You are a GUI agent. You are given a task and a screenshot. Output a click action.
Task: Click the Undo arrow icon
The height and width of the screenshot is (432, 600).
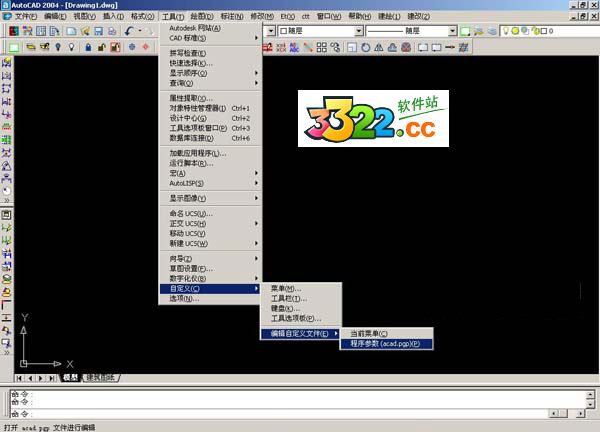point(129,31)
